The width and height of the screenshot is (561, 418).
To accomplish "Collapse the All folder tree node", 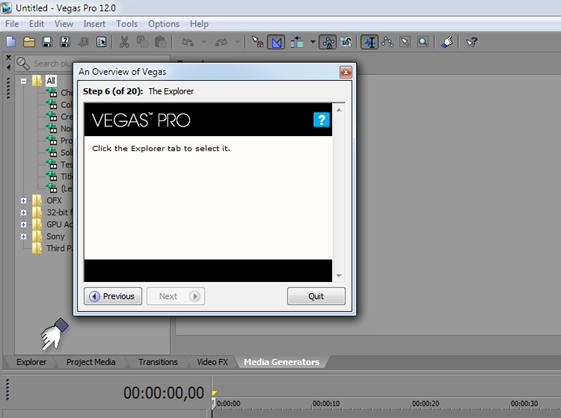I will point(24,81).
